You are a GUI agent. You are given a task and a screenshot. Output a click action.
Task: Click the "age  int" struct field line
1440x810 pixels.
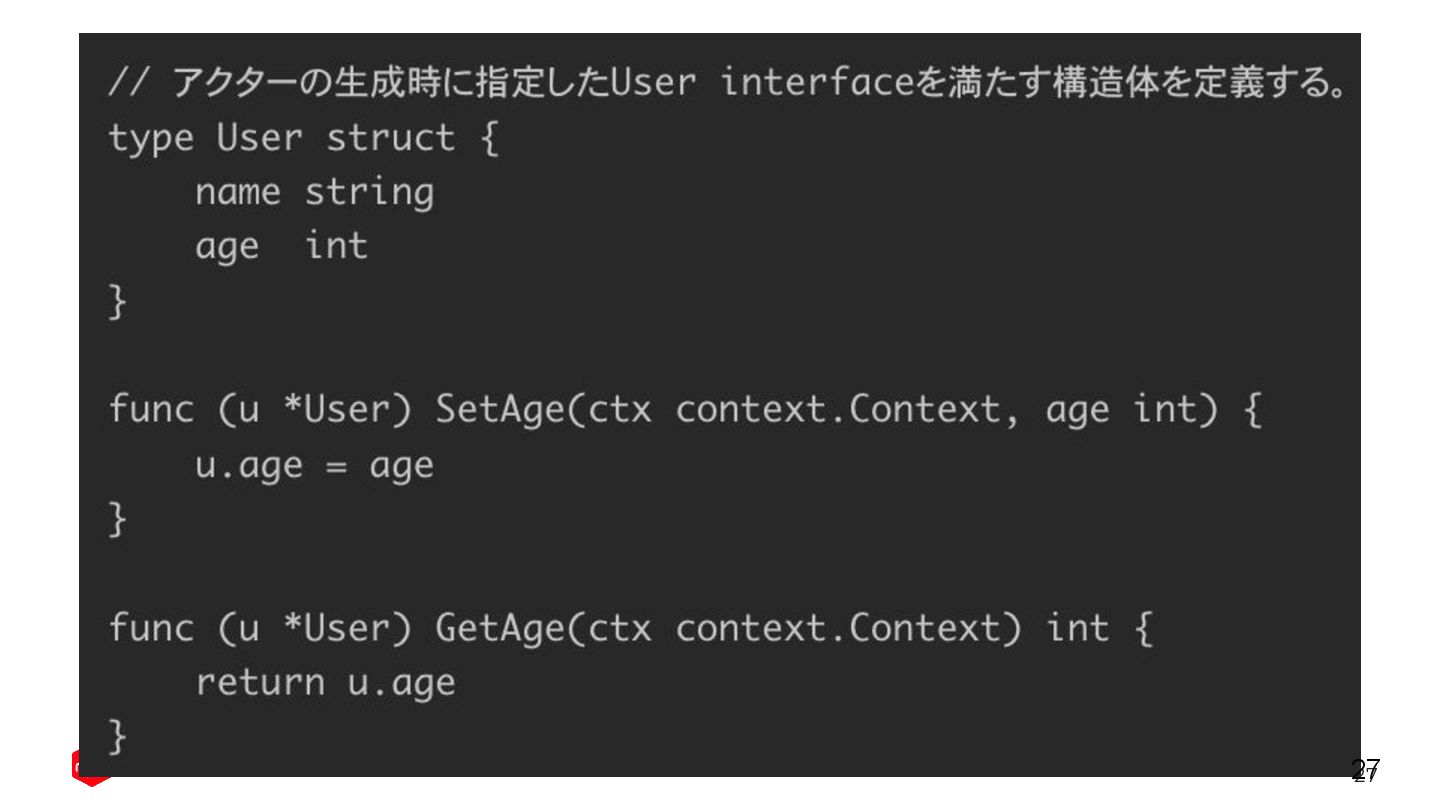point(281,246)
